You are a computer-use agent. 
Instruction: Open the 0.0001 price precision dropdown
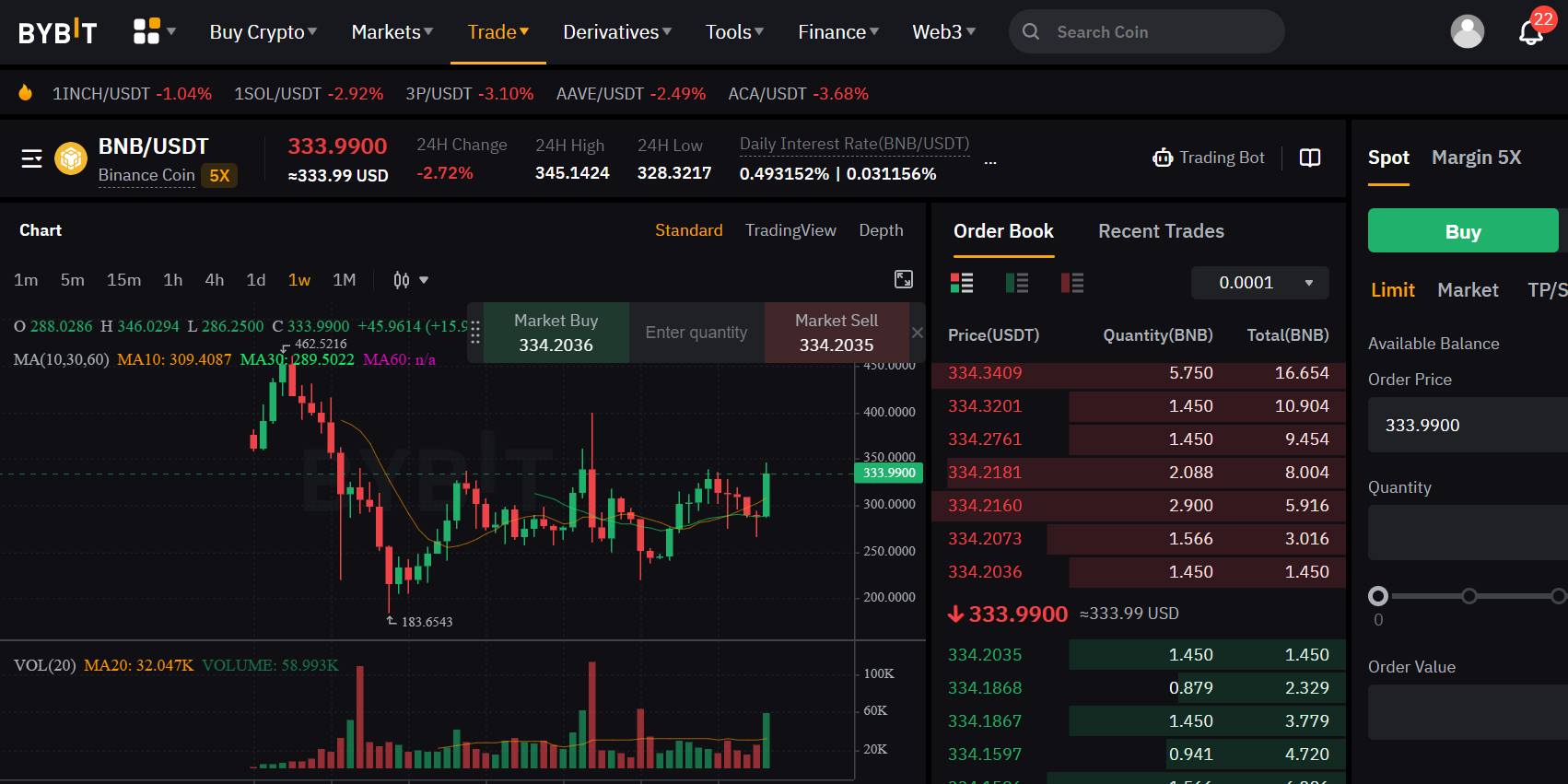(1260, 283)
